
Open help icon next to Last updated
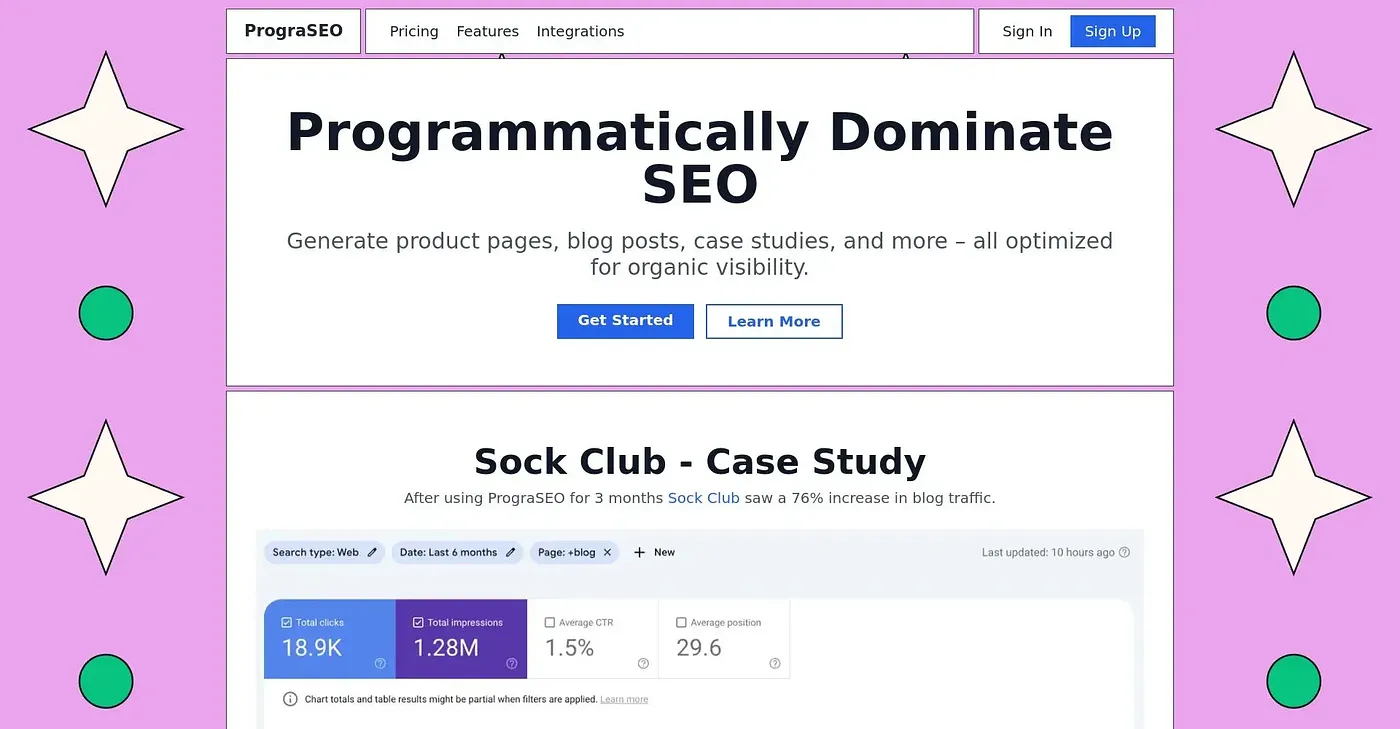point(1125,552)
